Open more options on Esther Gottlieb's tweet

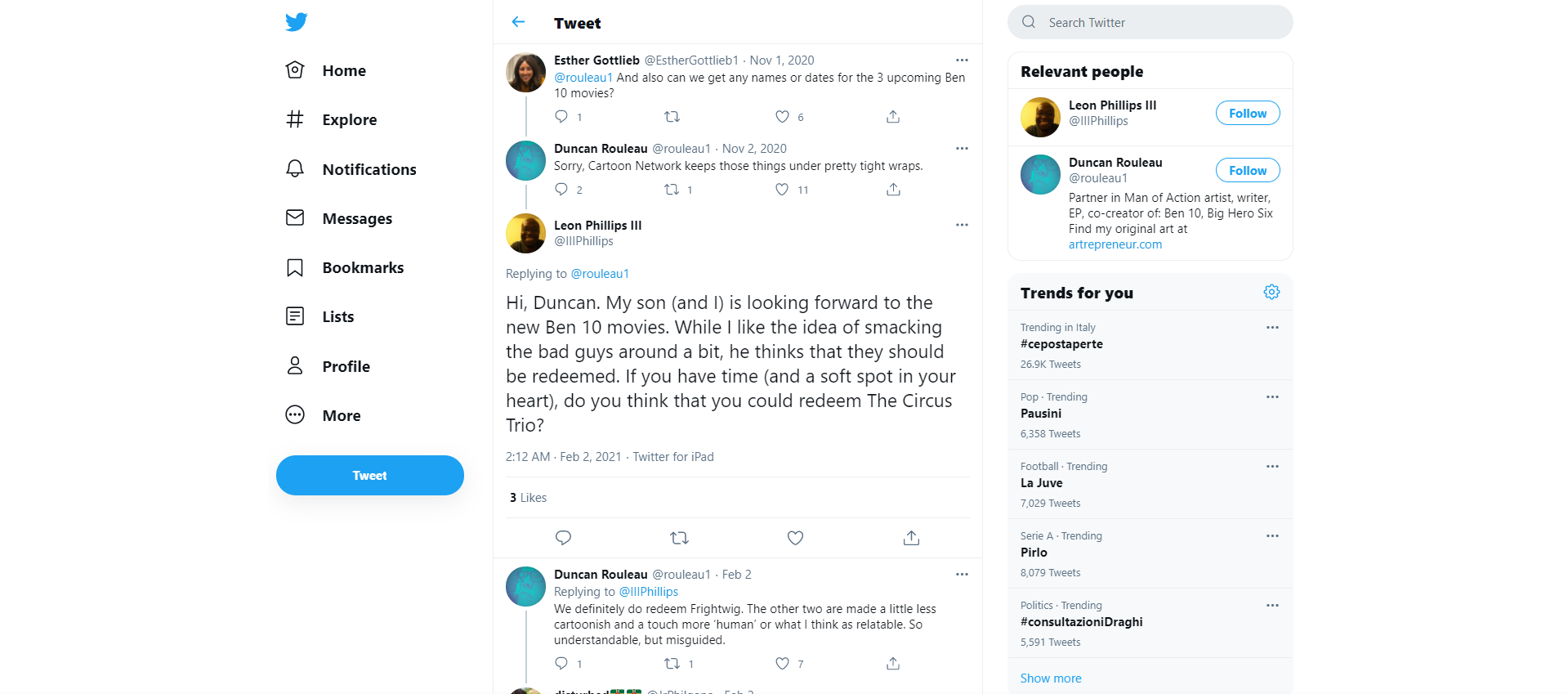point(962,60)
